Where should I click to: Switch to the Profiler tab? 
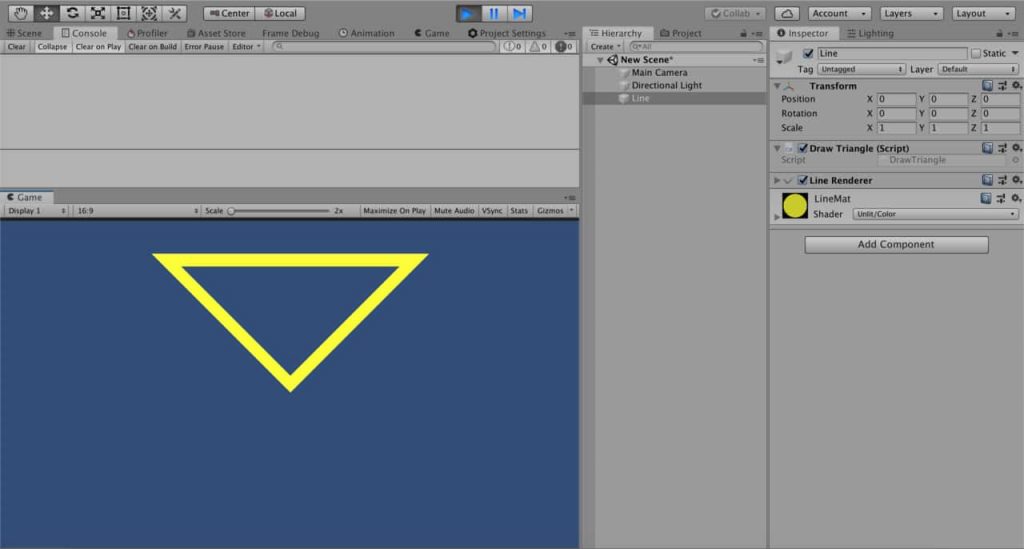147,33
